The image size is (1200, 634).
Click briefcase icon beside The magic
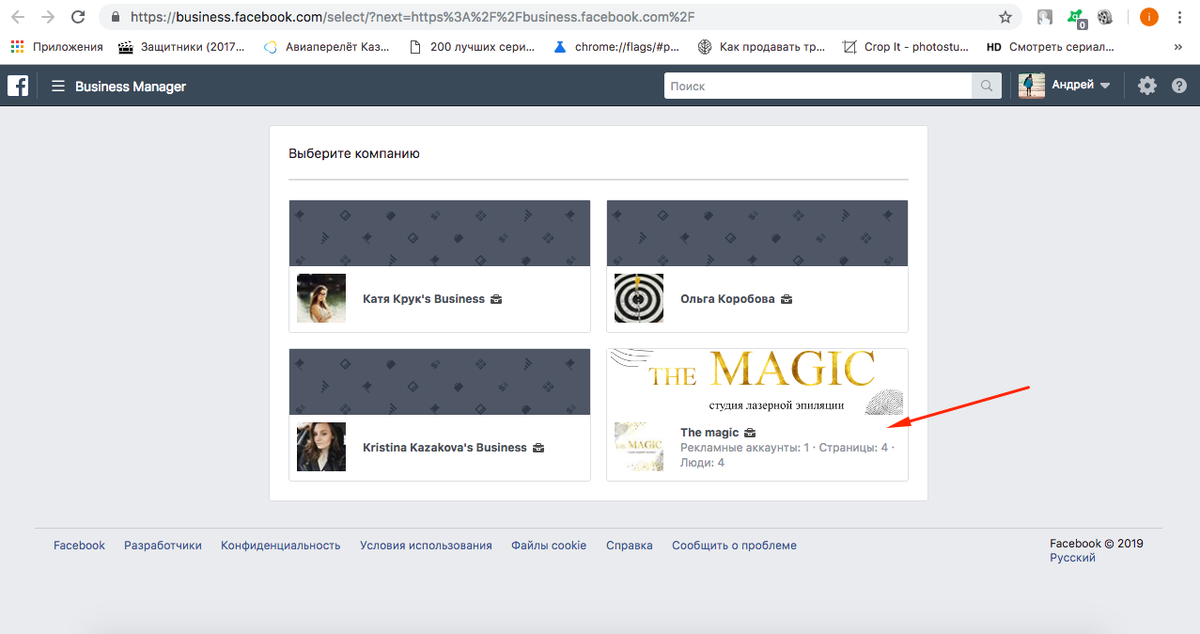point(750,433)
